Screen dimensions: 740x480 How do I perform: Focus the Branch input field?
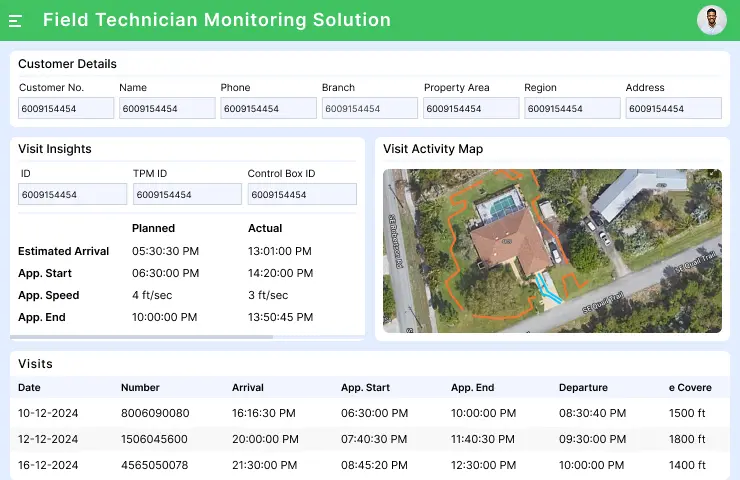369,108
